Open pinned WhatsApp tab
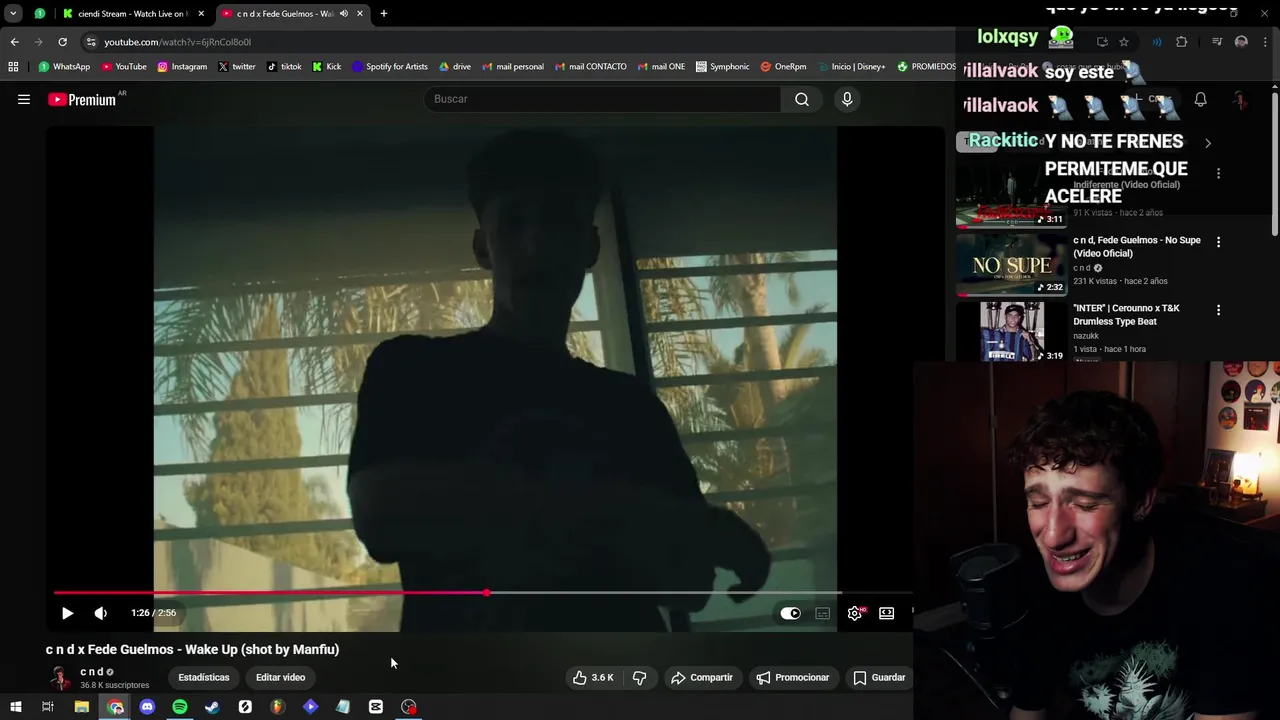Image resolution: width=1280 pixels, height=720 pixels. tap(40, 13)
